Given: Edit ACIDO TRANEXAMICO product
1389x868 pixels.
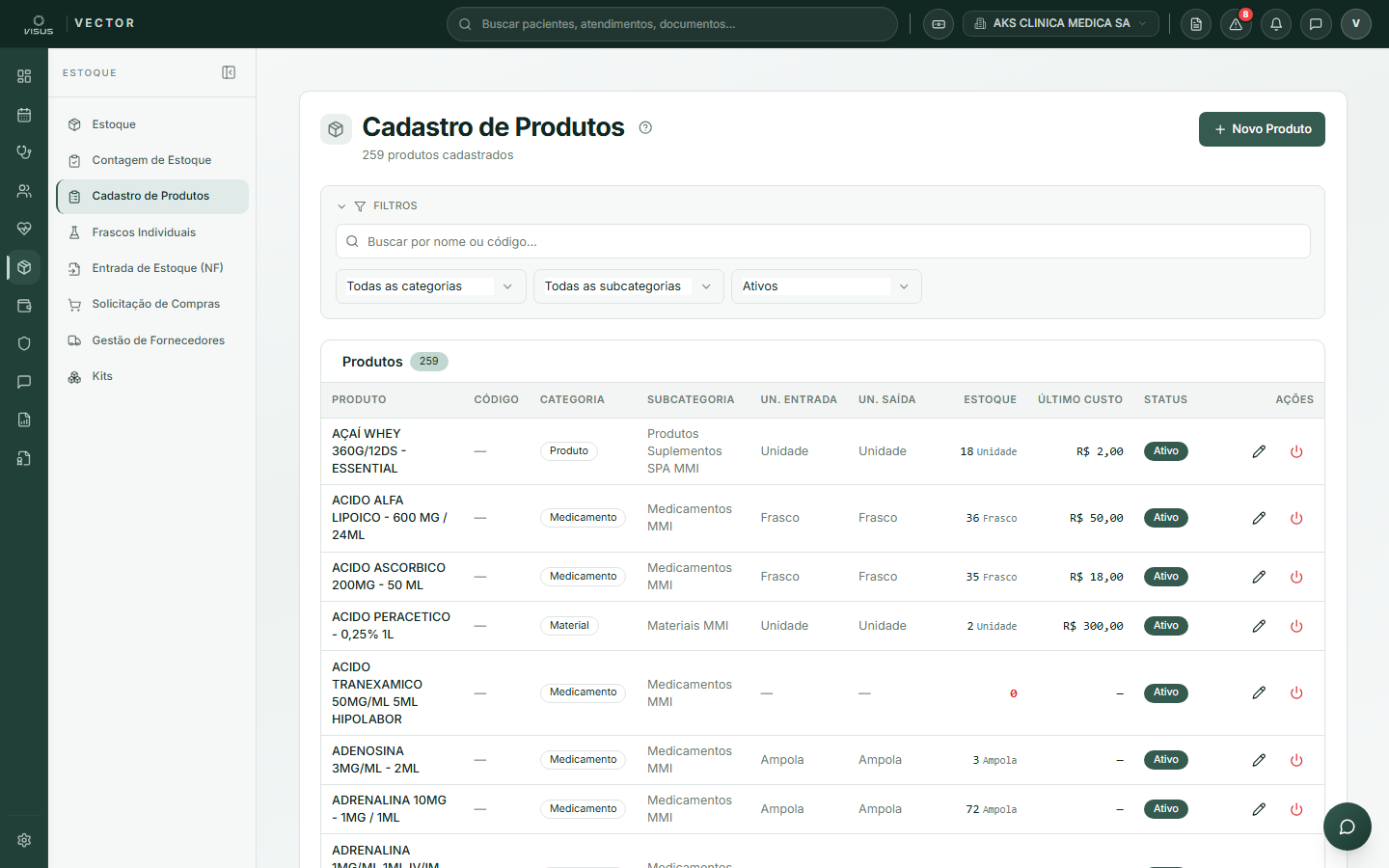Looking at the screenshot, I should pos(1259,692).
